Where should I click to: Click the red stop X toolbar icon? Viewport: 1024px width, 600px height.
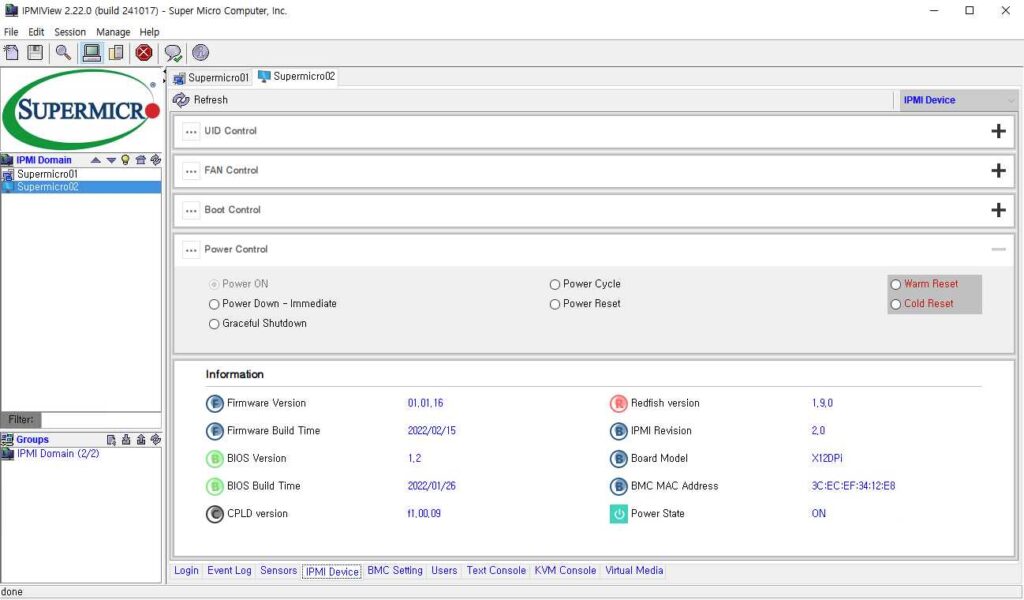(x=144, y=53)
